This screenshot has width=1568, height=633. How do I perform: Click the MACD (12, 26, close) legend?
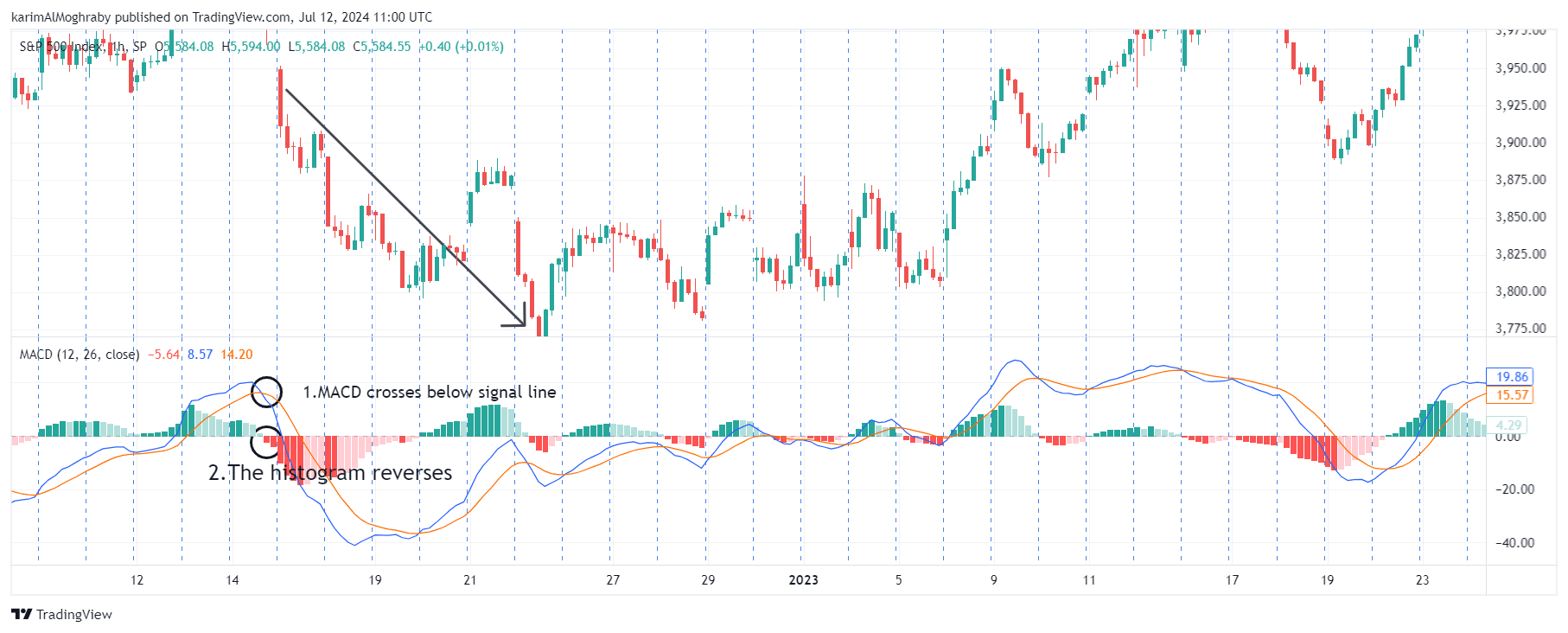pyautogui.click(x=80, y=355)
